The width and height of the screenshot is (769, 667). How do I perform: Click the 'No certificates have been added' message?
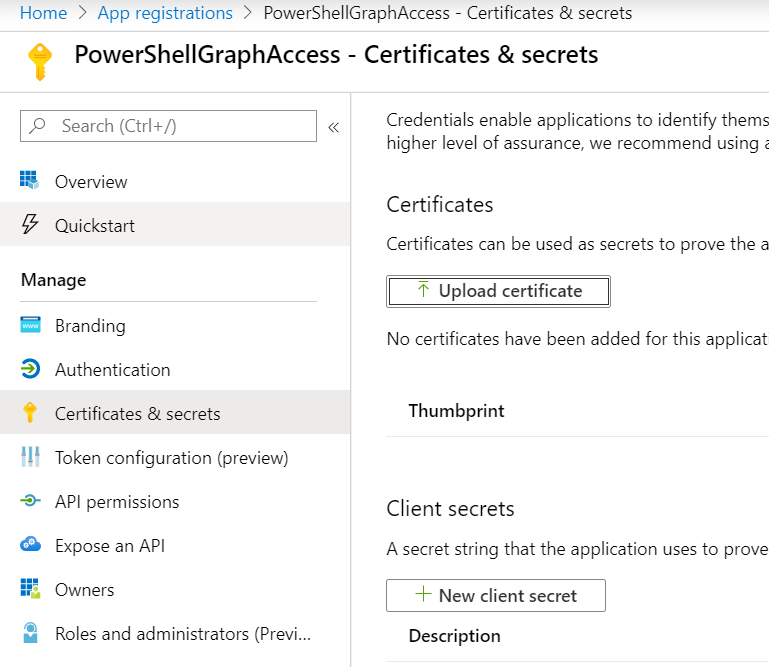pyautogui.click(x=577, y=339)
